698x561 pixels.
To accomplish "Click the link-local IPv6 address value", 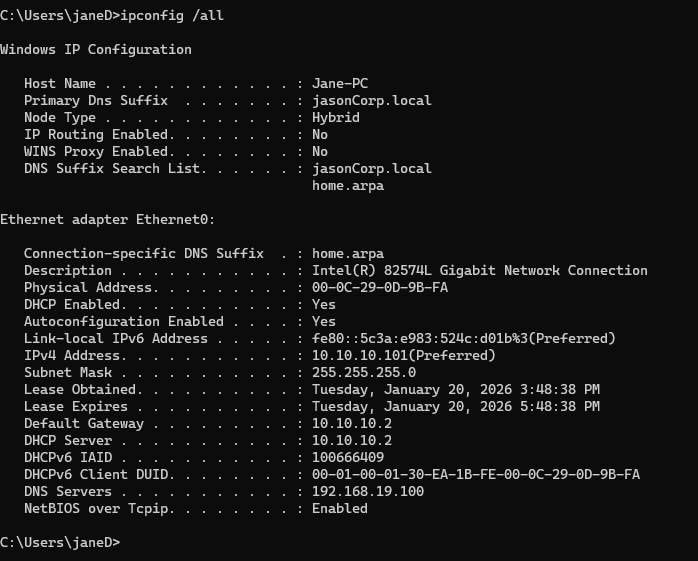I will (464, 338).
